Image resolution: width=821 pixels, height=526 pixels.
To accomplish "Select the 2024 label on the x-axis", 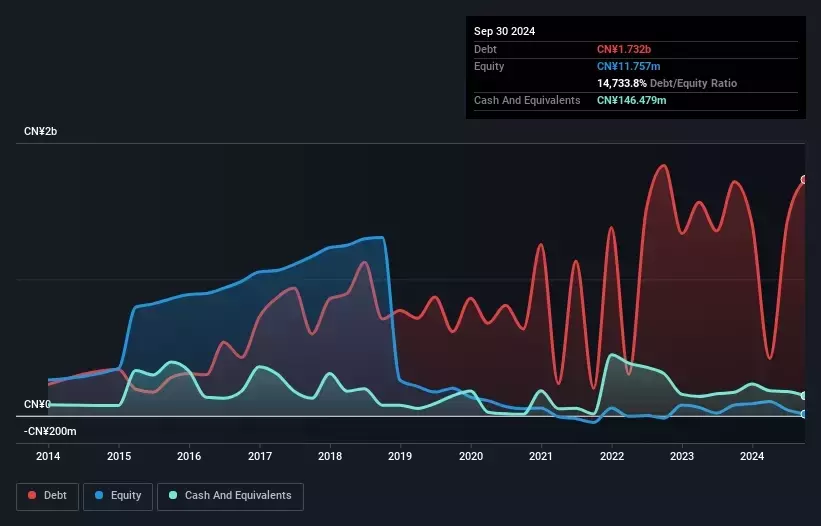I will point(752,456).
